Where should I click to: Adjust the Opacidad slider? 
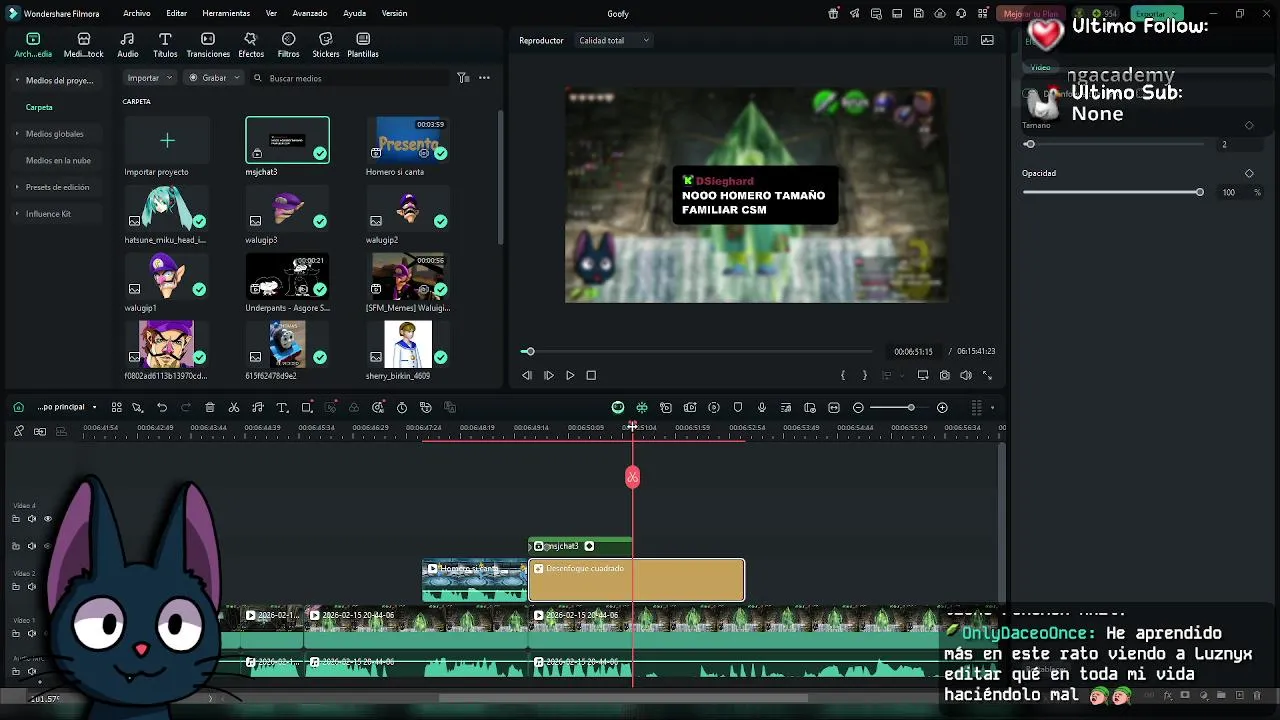click(x=1112, y=192)
